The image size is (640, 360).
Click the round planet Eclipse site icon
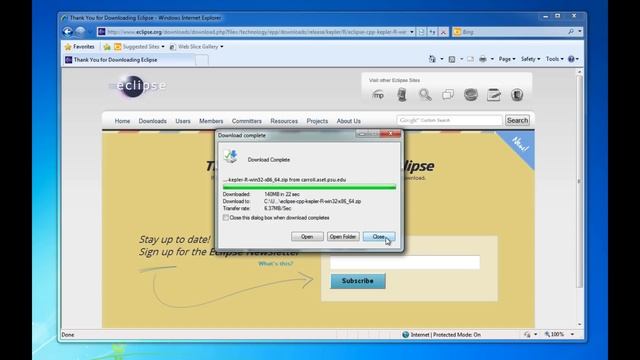pos(471,95)
